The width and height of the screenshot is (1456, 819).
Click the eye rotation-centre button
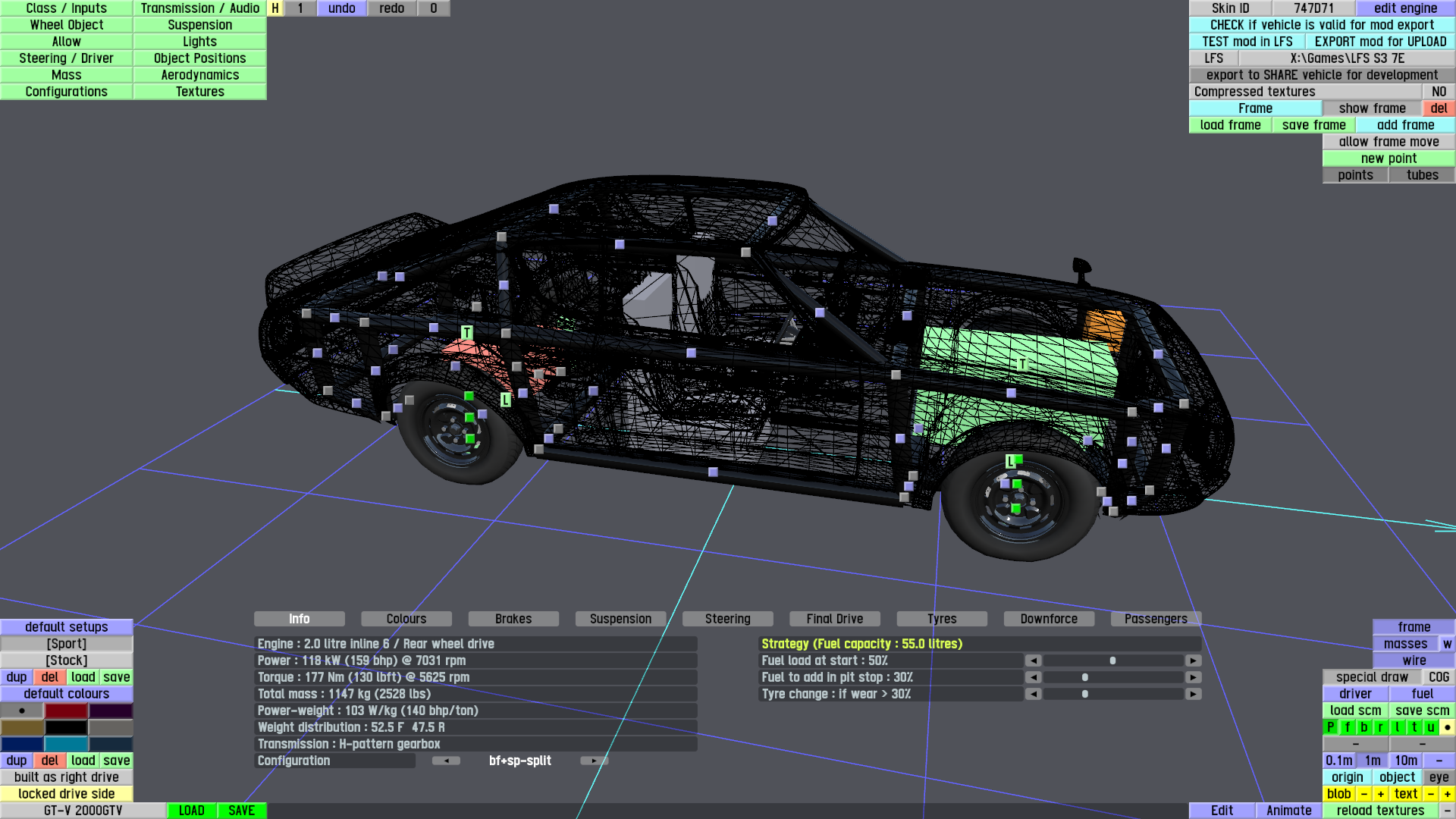click(1439, 777)
